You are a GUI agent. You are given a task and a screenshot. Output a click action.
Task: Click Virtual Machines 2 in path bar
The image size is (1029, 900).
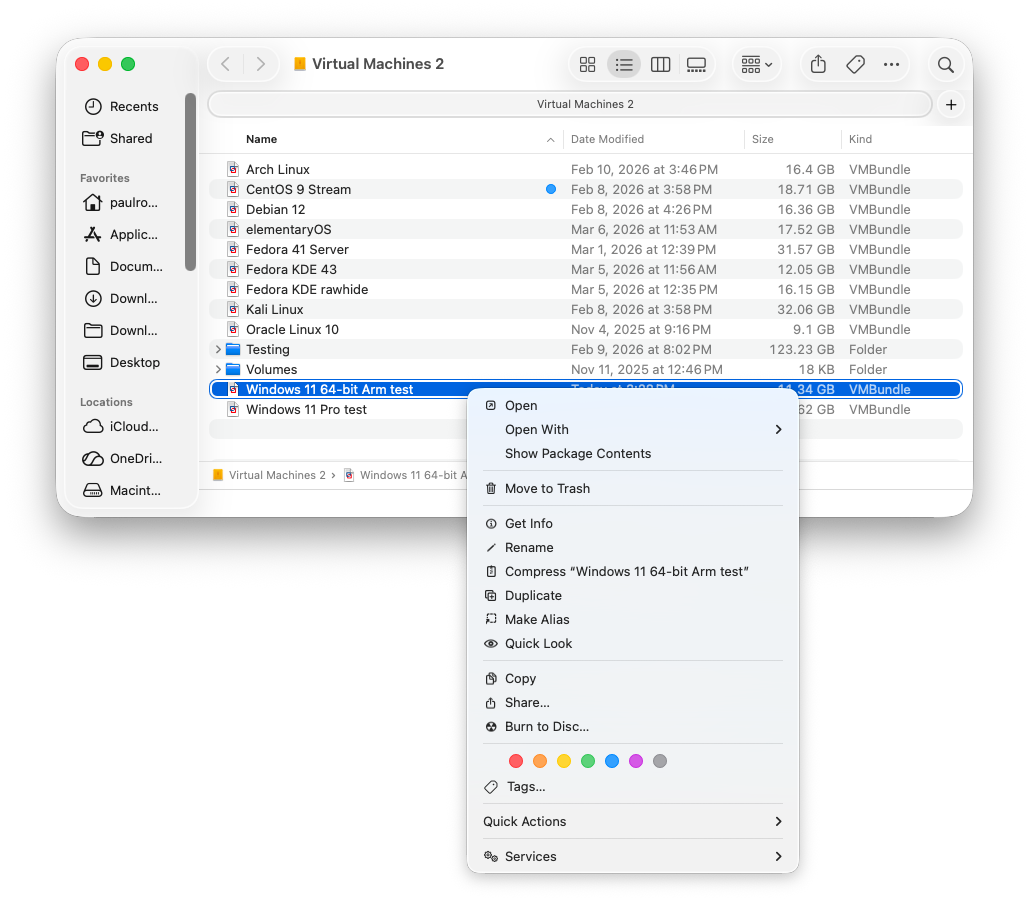(269, 475)
